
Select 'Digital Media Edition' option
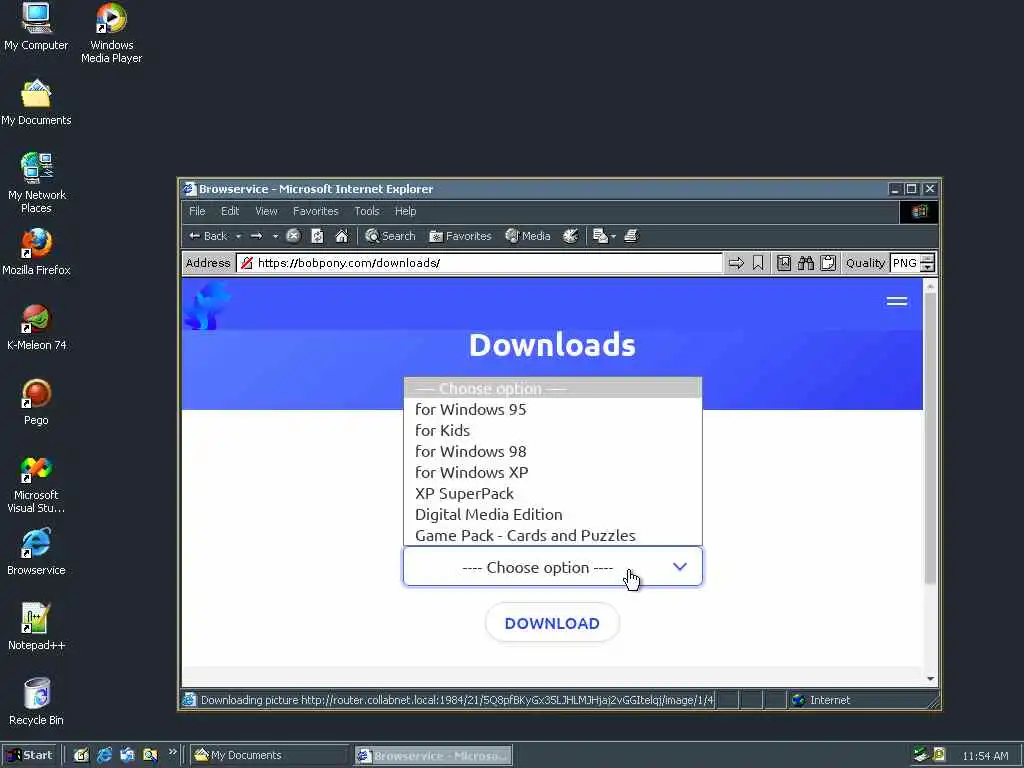coord(553,514)
